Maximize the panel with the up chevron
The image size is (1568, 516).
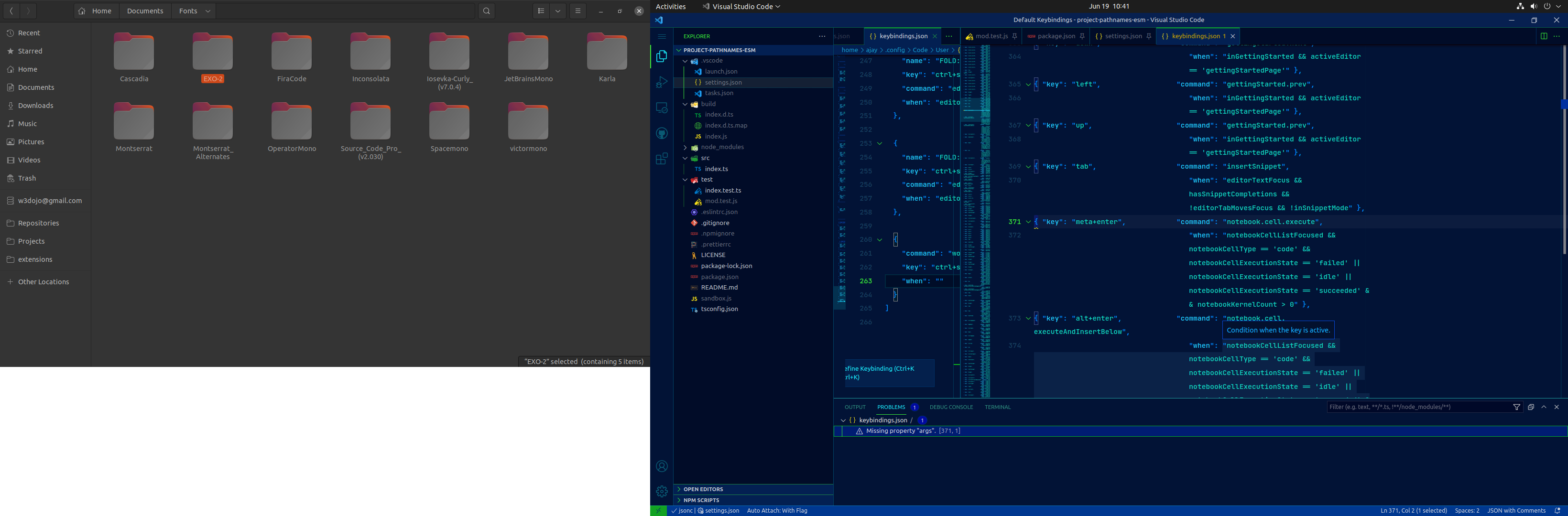click(1544, 407)
